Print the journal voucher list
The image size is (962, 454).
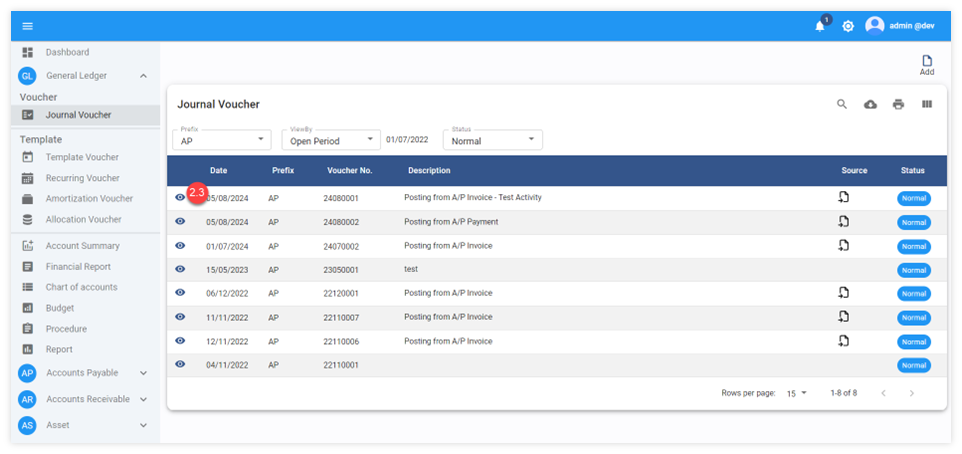(898, 104)
